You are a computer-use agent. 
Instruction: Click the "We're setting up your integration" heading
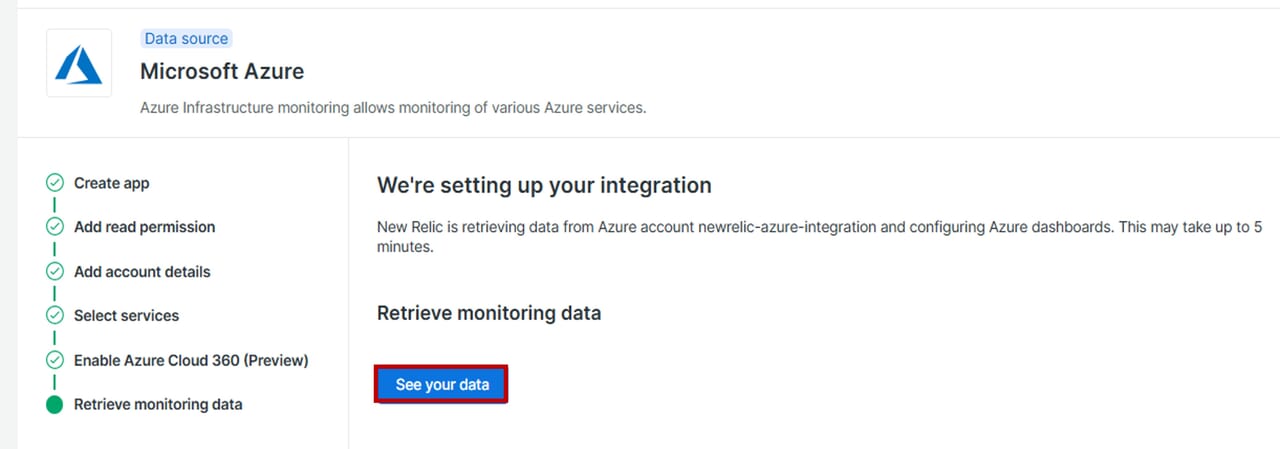[x=544, y=185]
